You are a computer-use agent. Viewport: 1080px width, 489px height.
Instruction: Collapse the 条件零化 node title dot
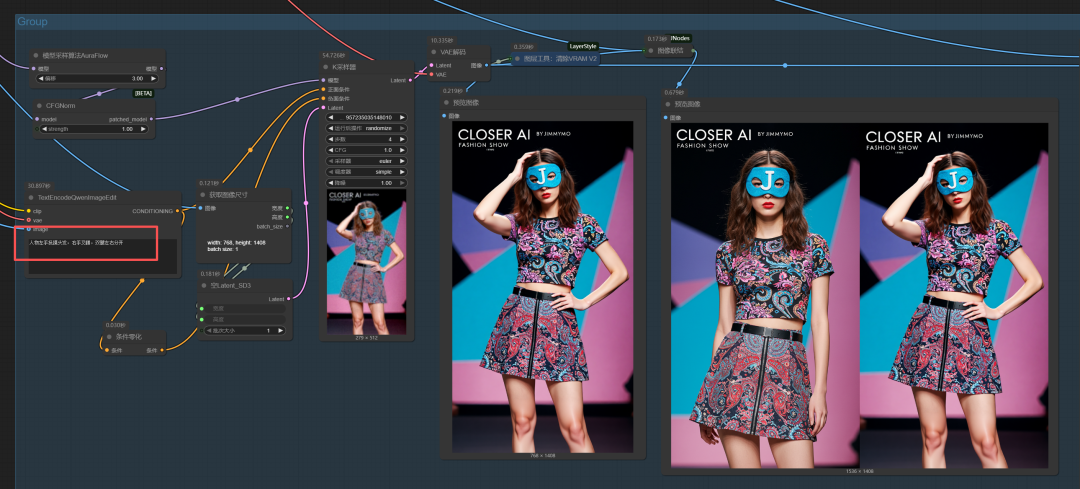point(110,337)
